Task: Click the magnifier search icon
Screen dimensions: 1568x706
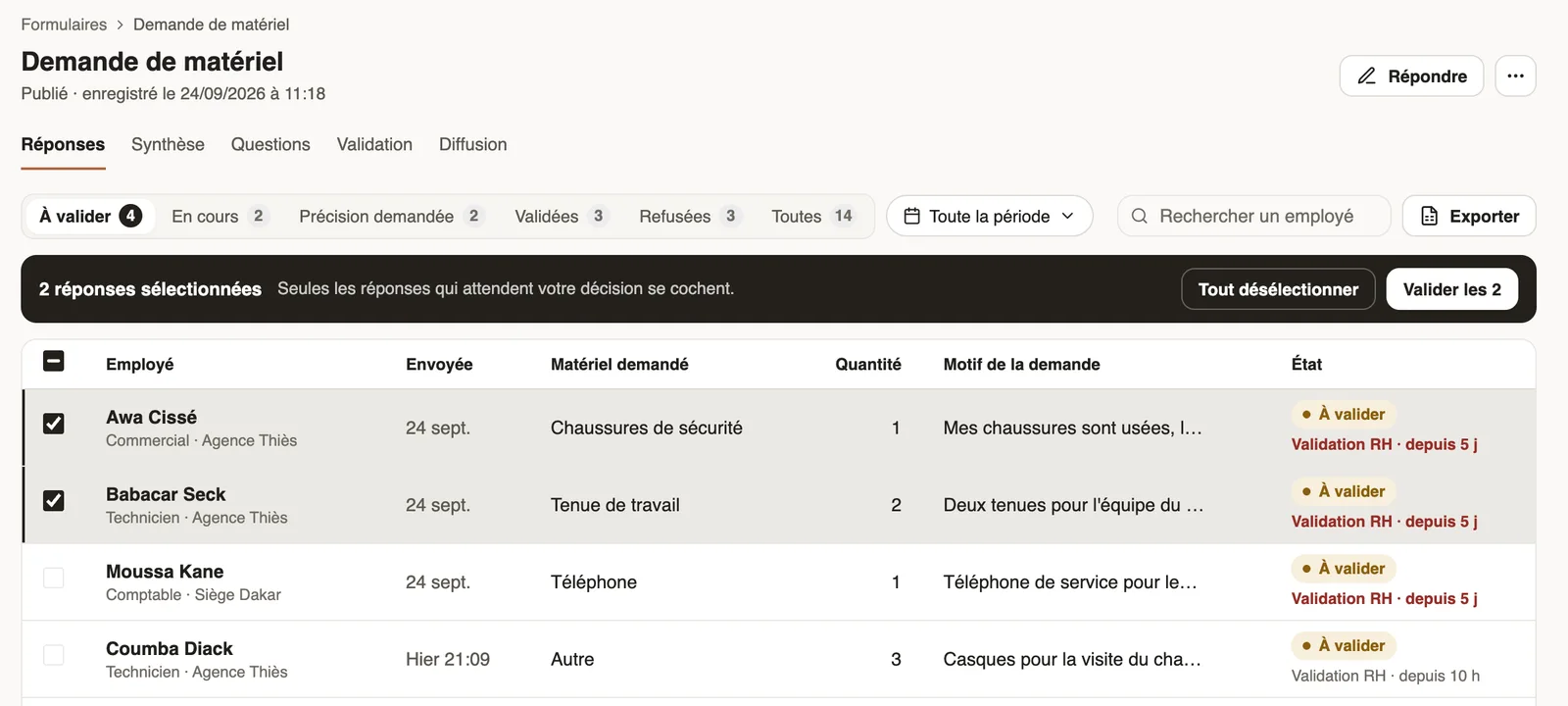Action: 1139,216
